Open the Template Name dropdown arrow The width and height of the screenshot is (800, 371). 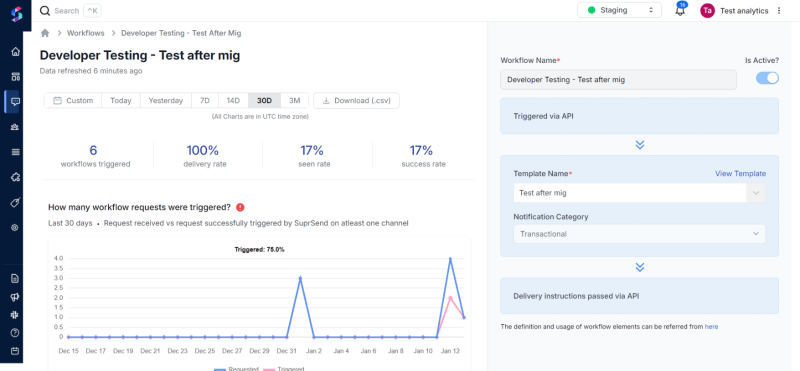756,193
